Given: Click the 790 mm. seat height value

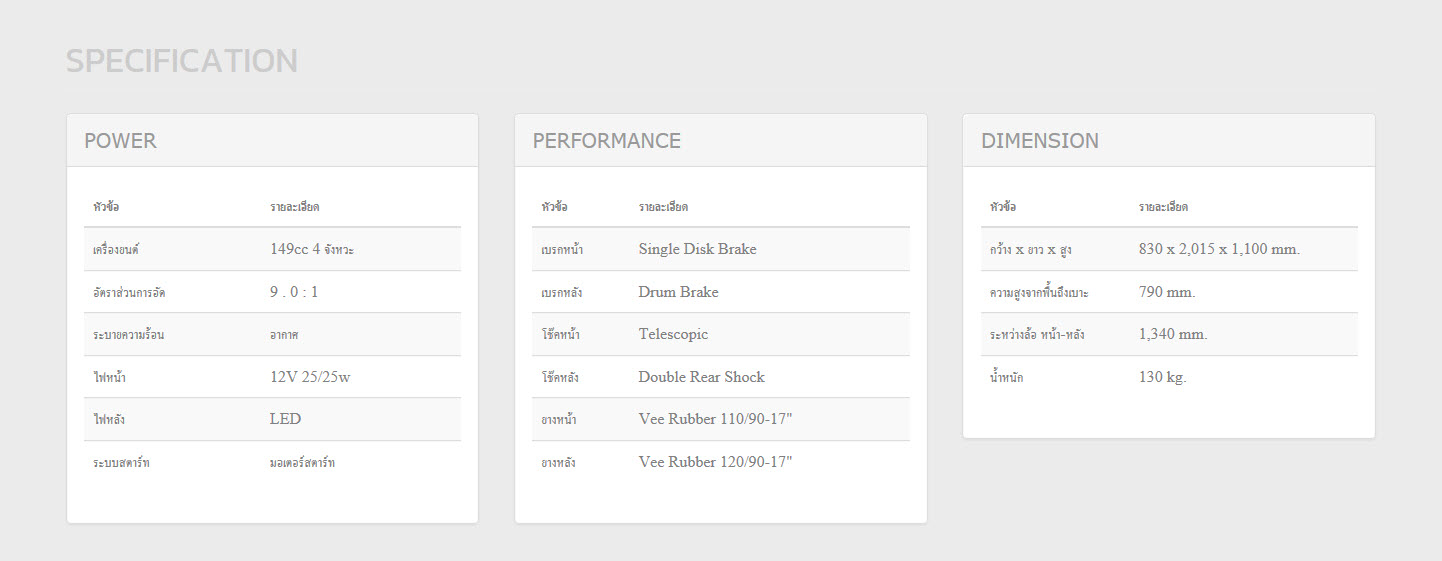Looking at the screenshot, I should (x=1167, y=292).
